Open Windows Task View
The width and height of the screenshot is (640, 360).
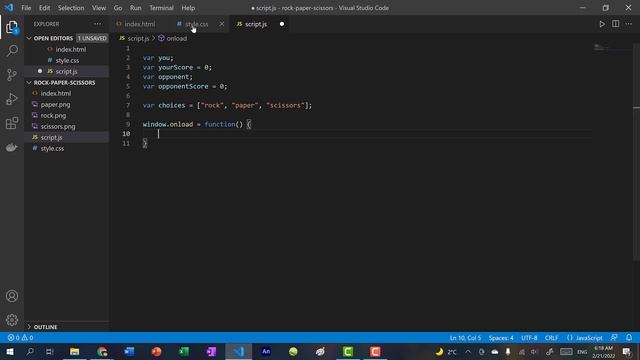click(x=50, y=351)
